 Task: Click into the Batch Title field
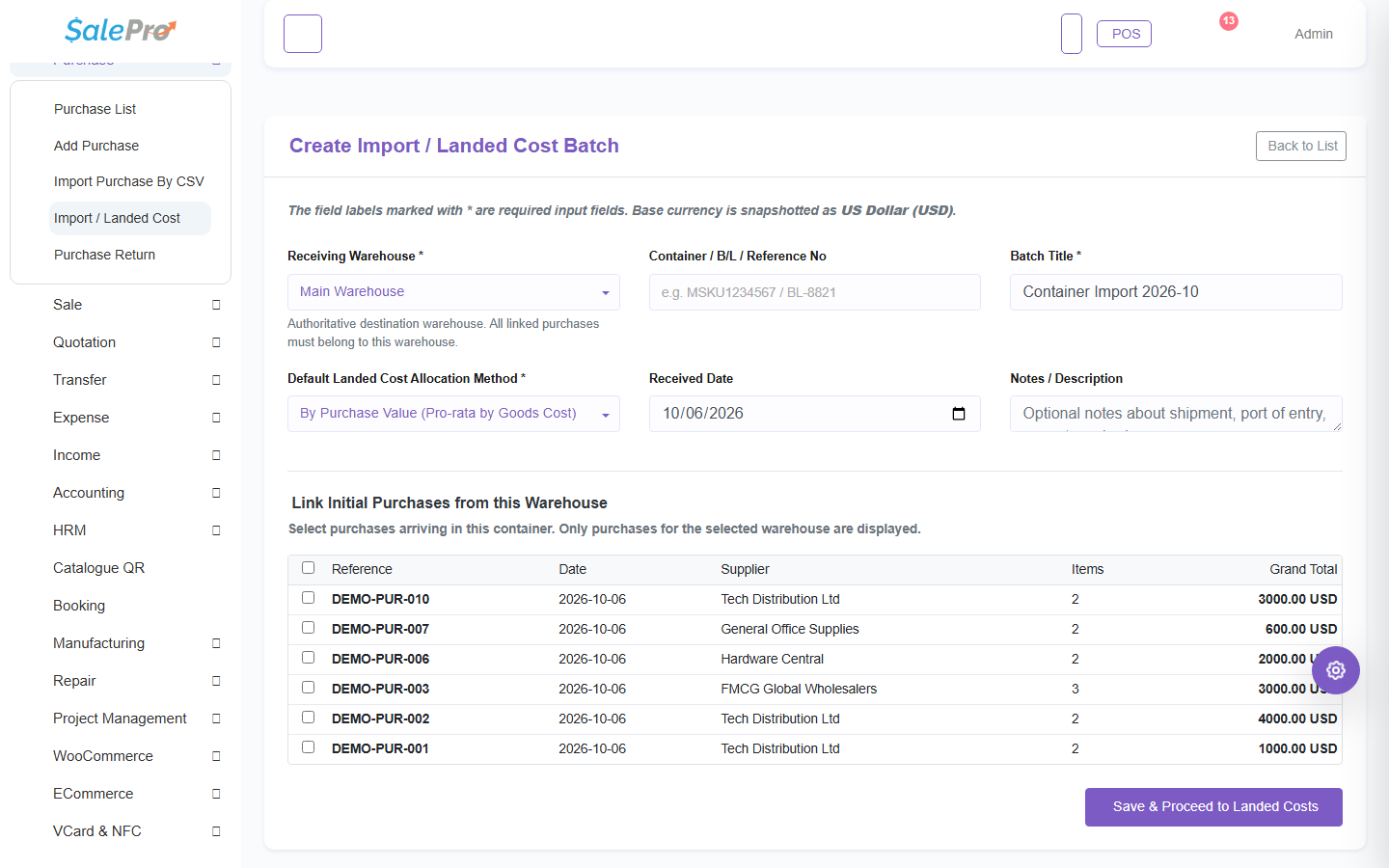[x=1176, y=292]
